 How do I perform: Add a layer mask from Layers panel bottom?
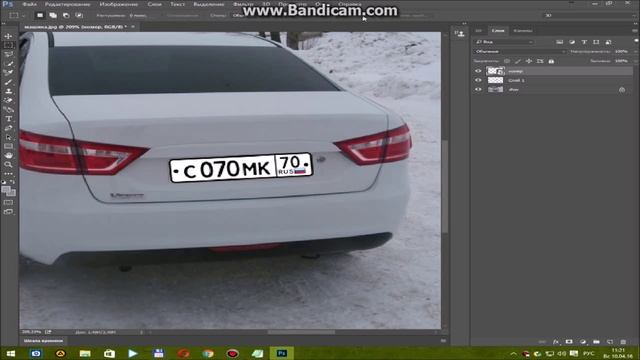pos(569,342)
